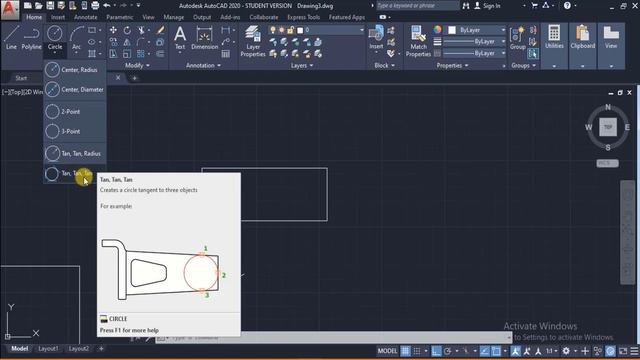Switch to the Start file tab

click(21, 78)
